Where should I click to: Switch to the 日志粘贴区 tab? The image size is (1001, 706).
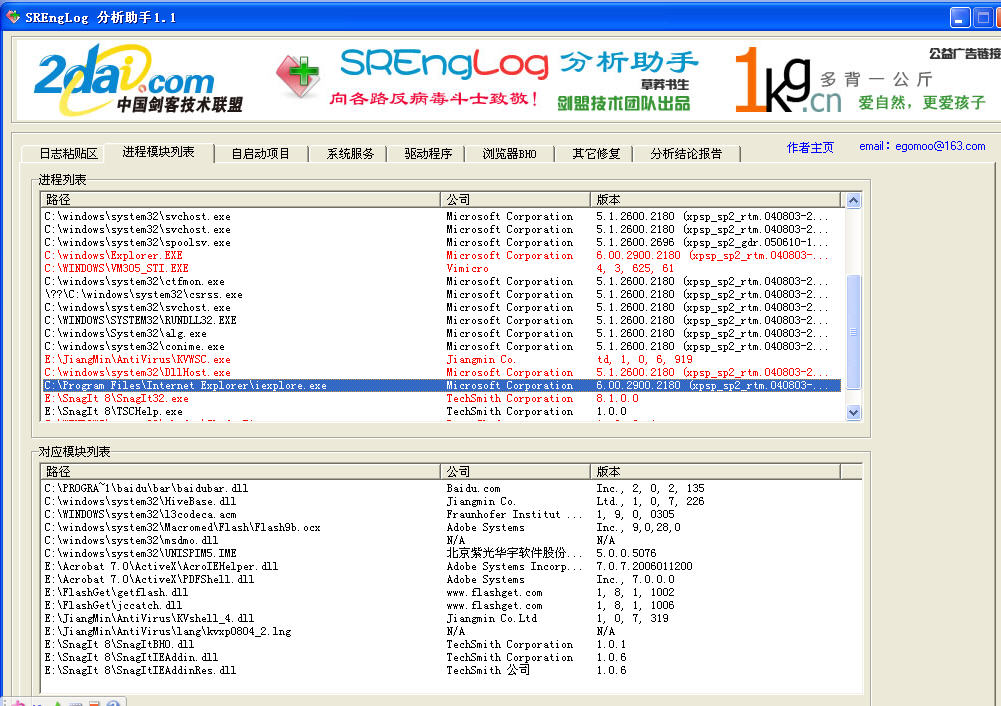tap(68, 154)
